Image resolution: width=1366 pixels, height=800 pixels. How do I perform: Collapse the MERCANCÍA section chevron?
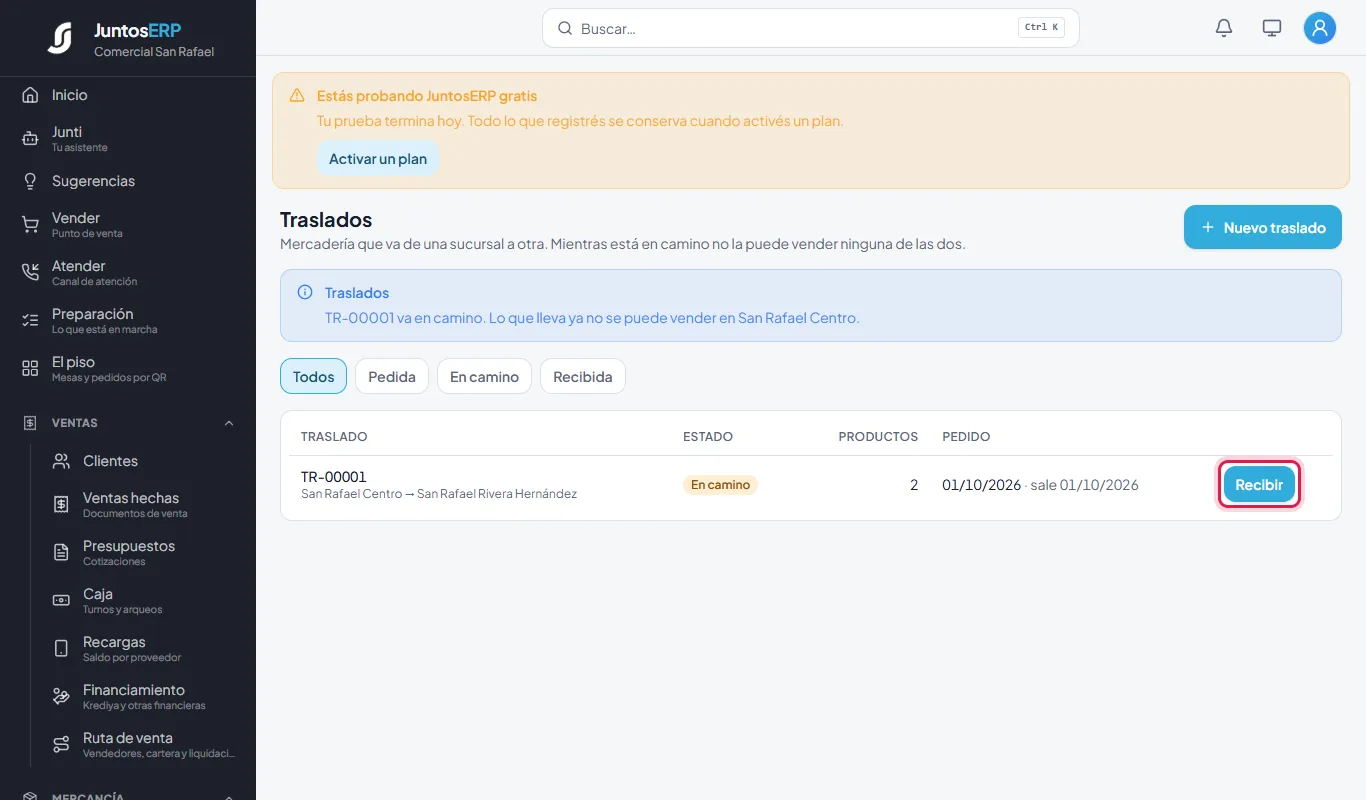click(229, 797)
